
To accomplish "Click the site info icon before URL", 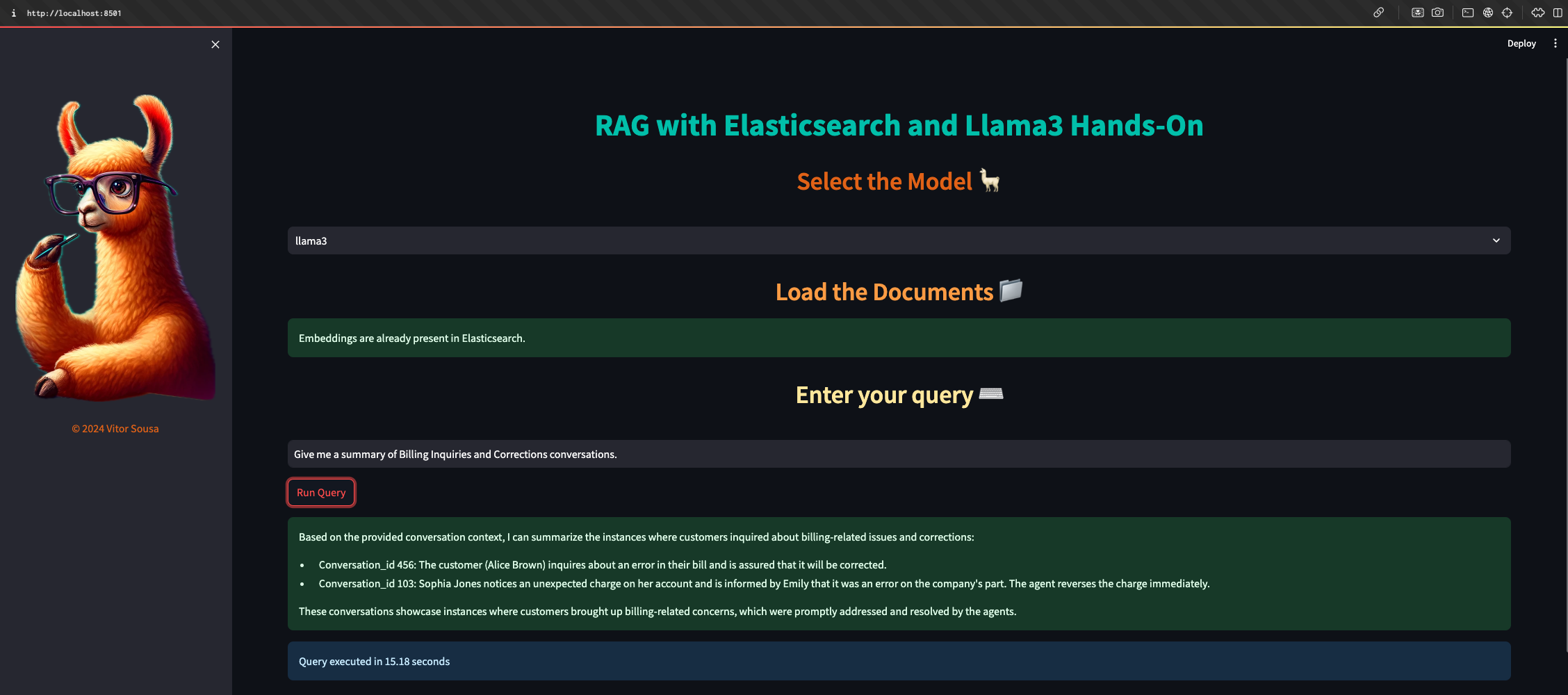I will tap(13, 13).
